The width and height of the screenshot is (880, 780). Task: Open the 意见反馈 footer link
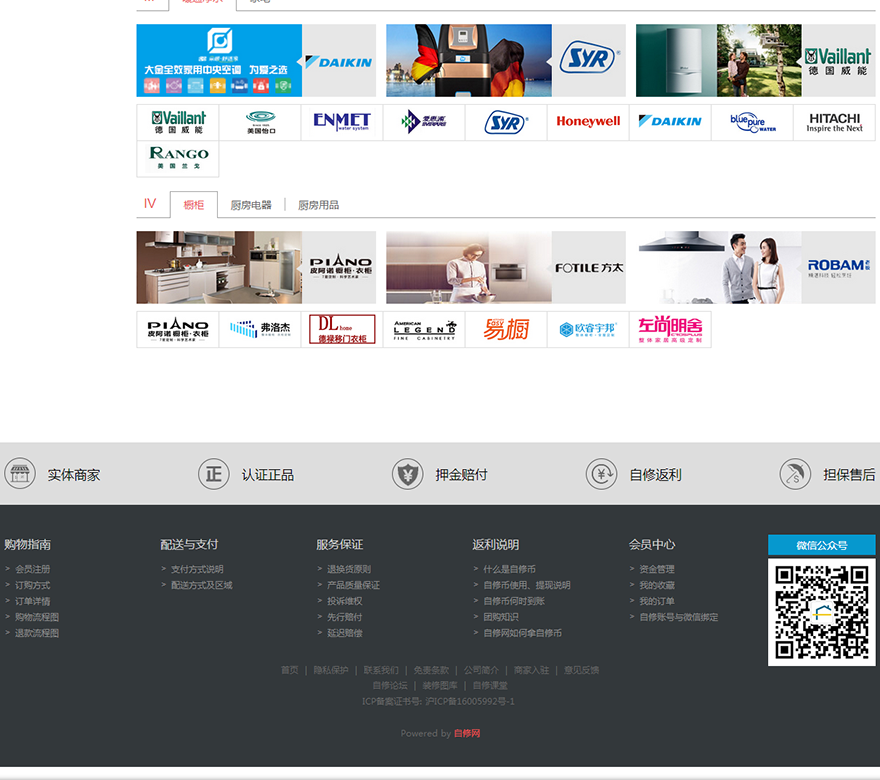click(581, 670)
